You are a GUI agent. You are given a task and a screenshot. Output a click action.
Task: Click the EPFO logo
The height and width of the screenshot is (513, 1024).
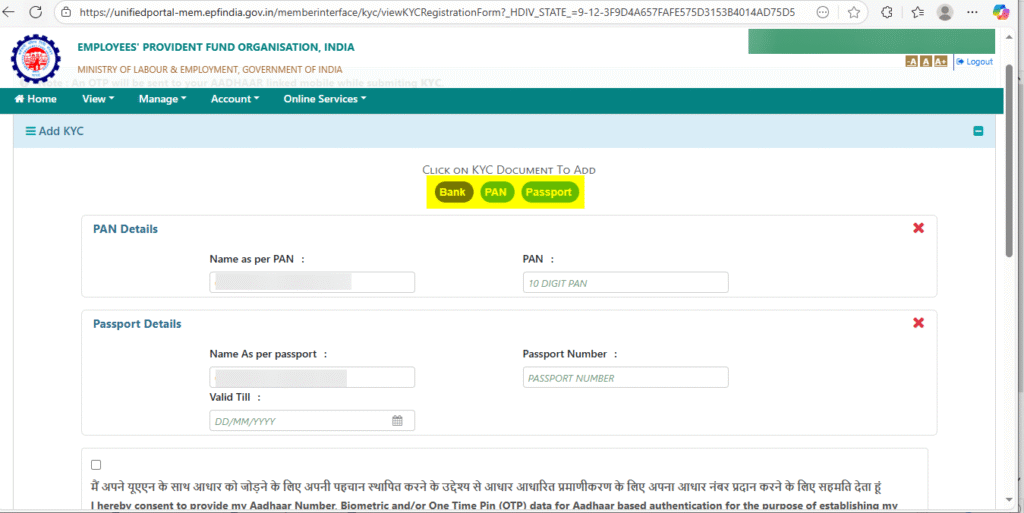coord(36,59)
